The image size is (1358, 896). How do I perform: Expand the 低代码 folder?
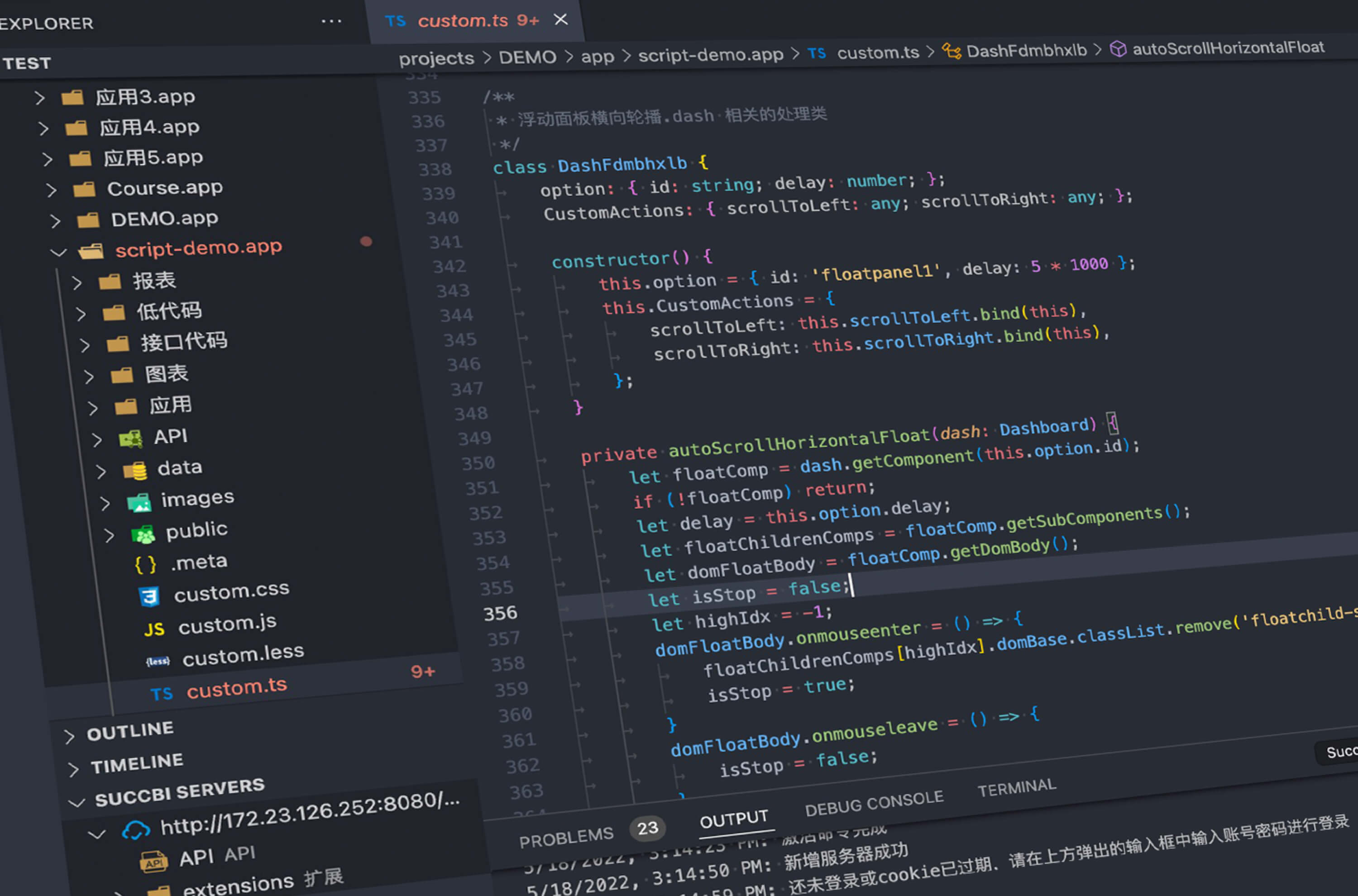click(81, 314)
